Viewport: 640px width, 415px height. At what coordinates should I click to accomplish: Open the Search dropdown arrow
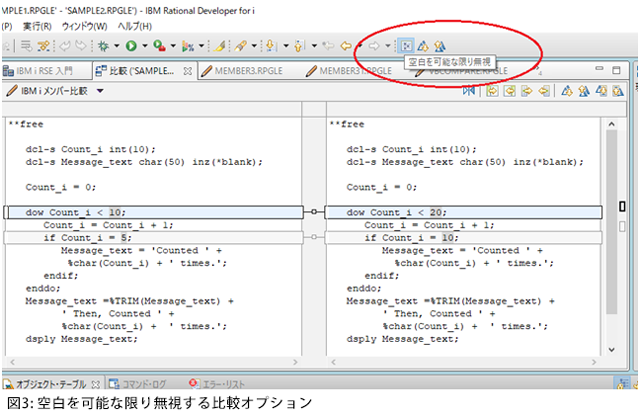[254, 46]
